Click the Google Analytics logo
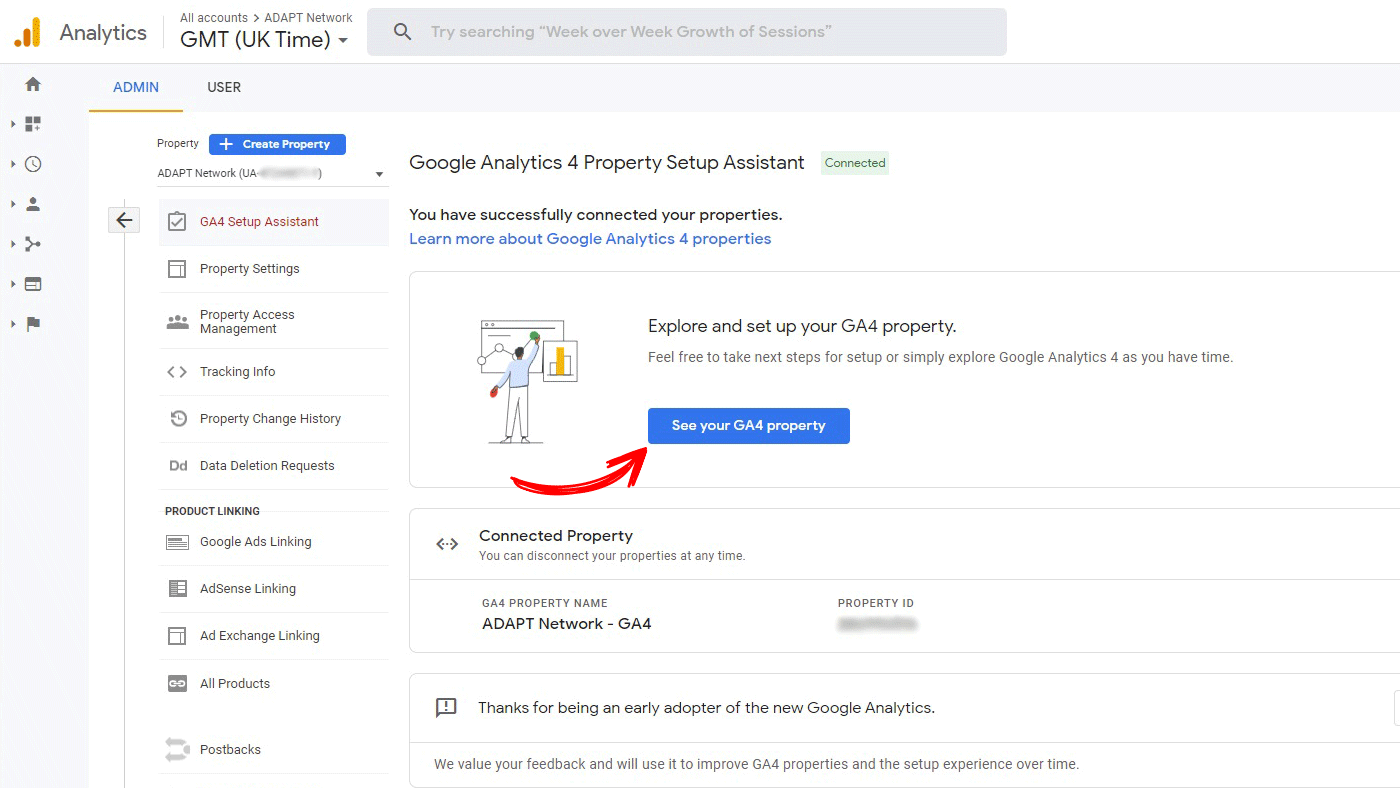The width and height of the screenshot is (1400, 788). (28, 32)
